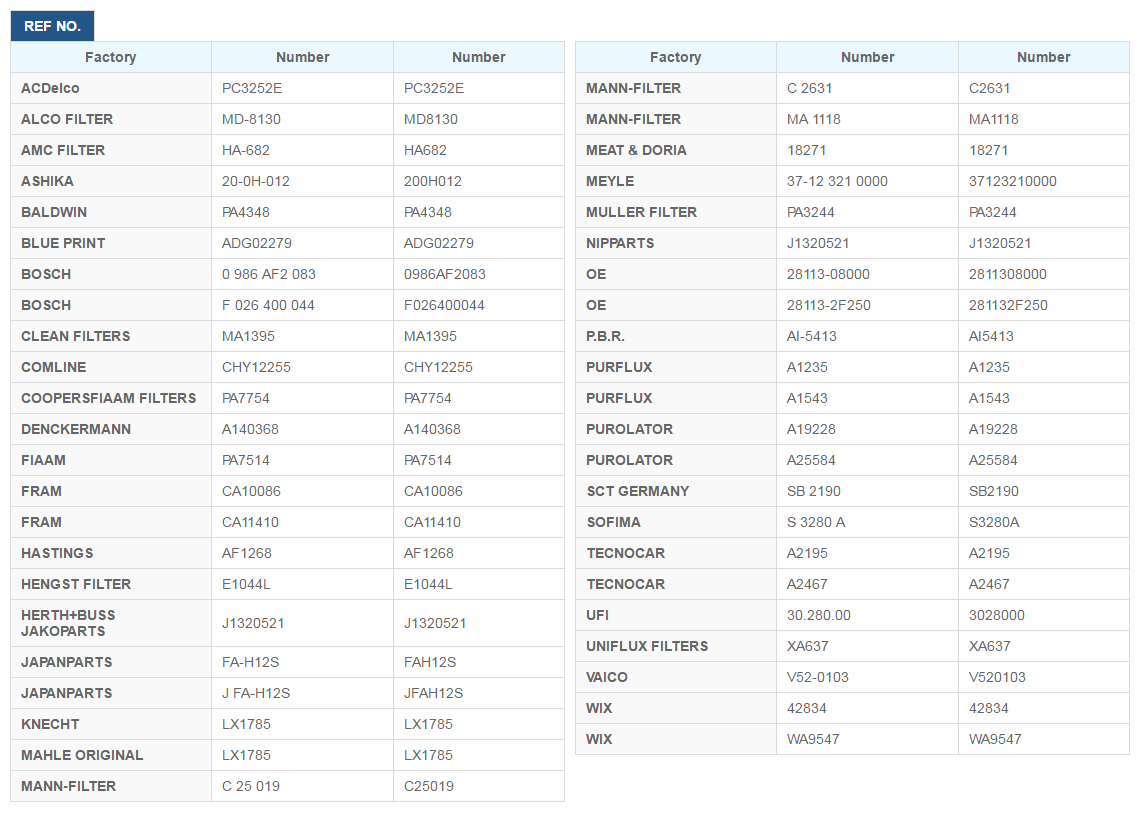Click PUROLATOR number A19228 in the first Number column

coord(811,429)
